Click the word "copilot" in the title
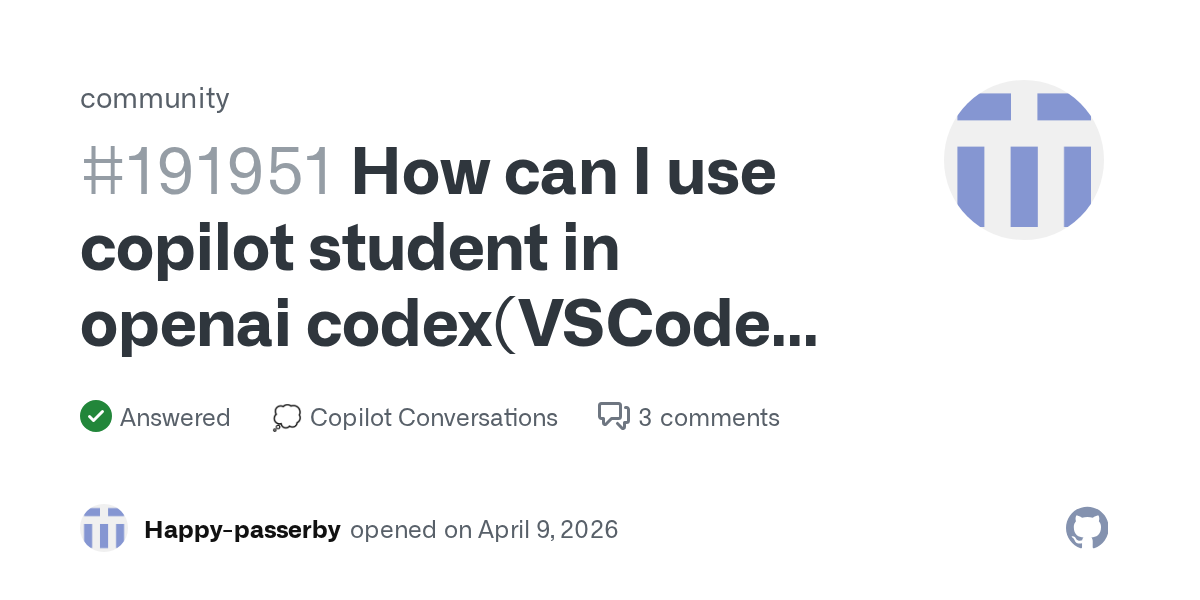This screenshot has width=1200, height=600. 186,250
